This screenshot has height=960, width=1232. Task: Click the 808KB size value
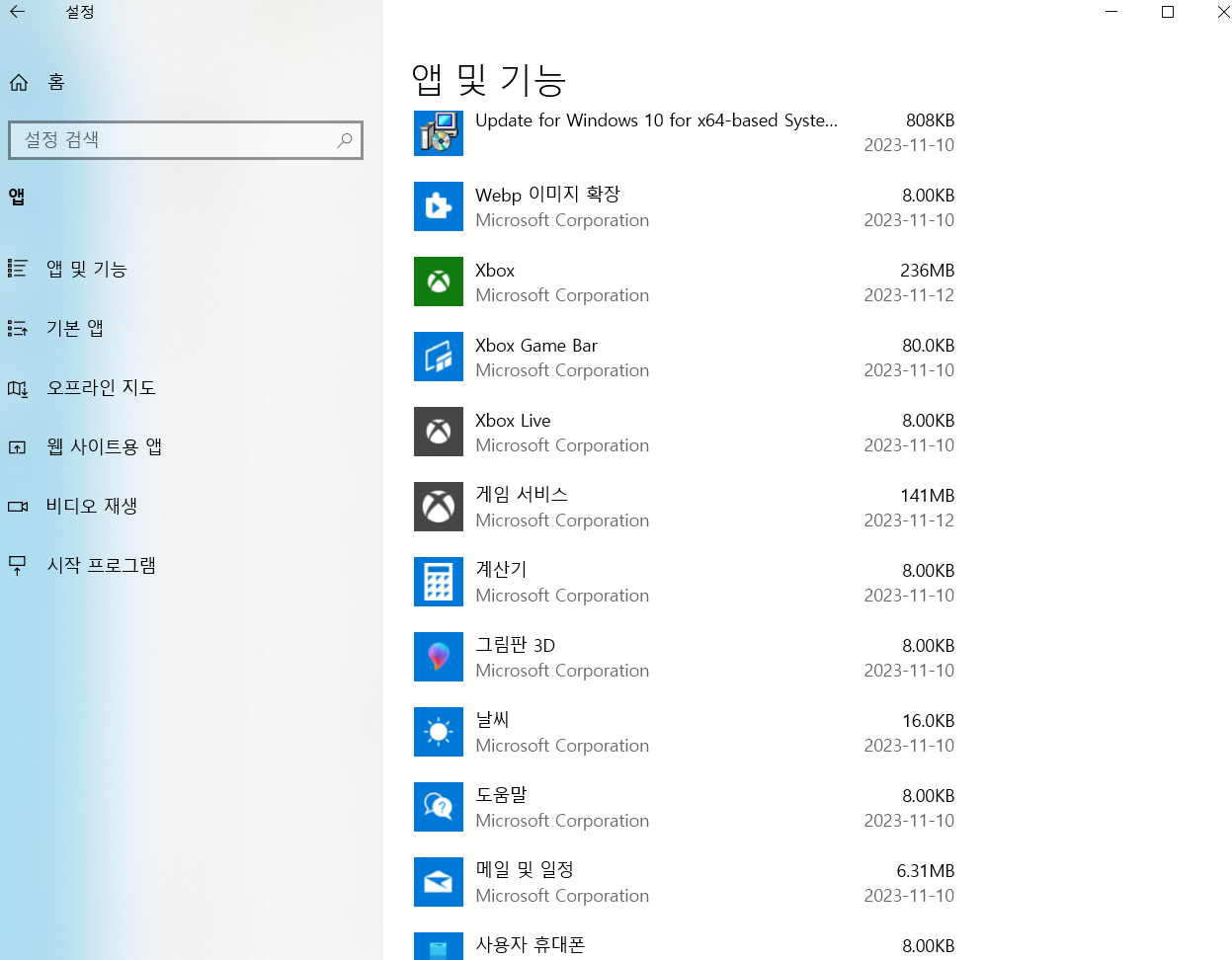click(930, 120)
